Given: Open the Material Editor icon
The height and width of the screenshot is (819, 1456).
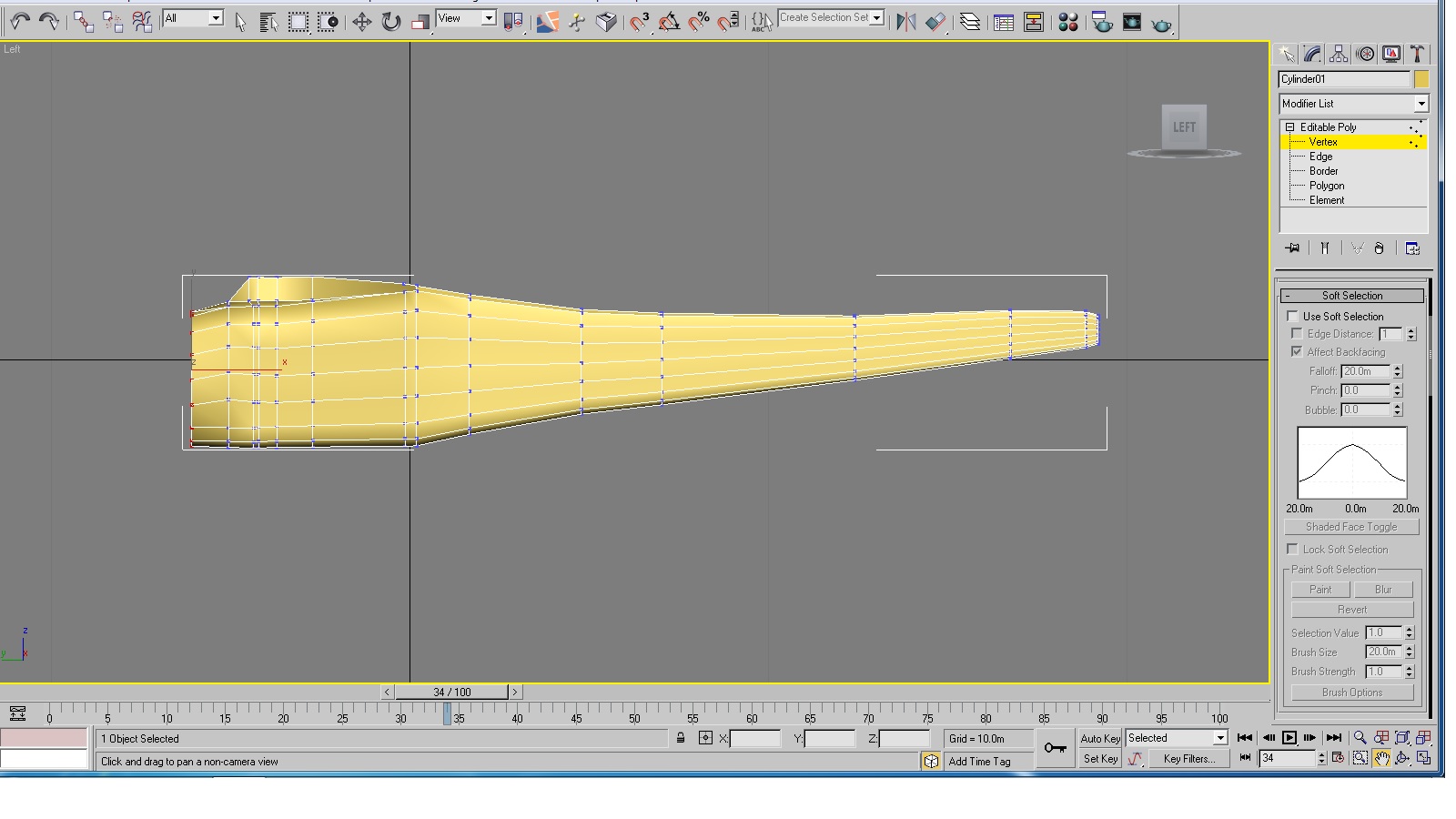Looking at the screenshot, I should click(x=1068, y=22).
